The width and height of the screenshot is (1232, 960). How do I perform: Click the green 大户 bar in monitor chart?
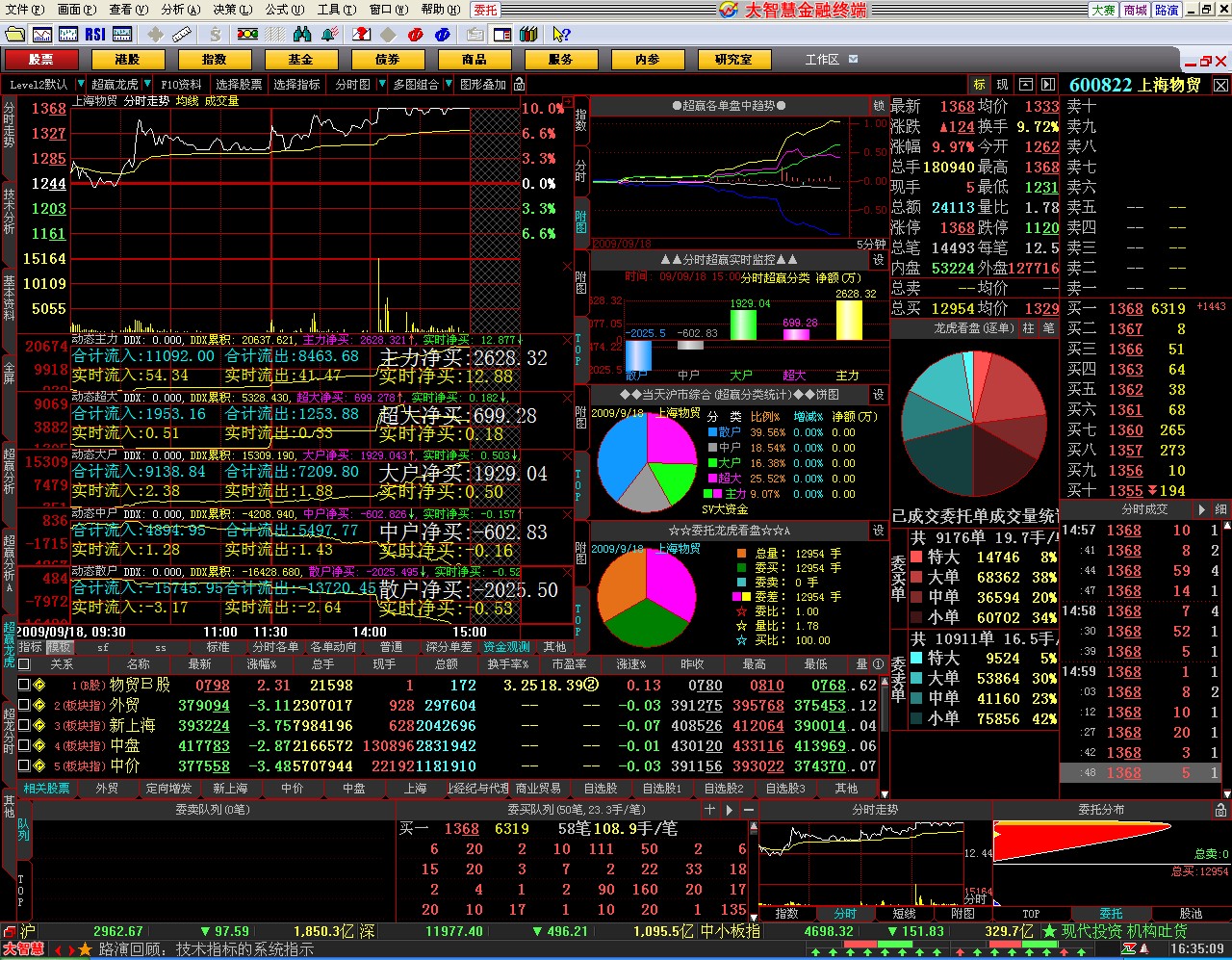click(x=743, y=324)
